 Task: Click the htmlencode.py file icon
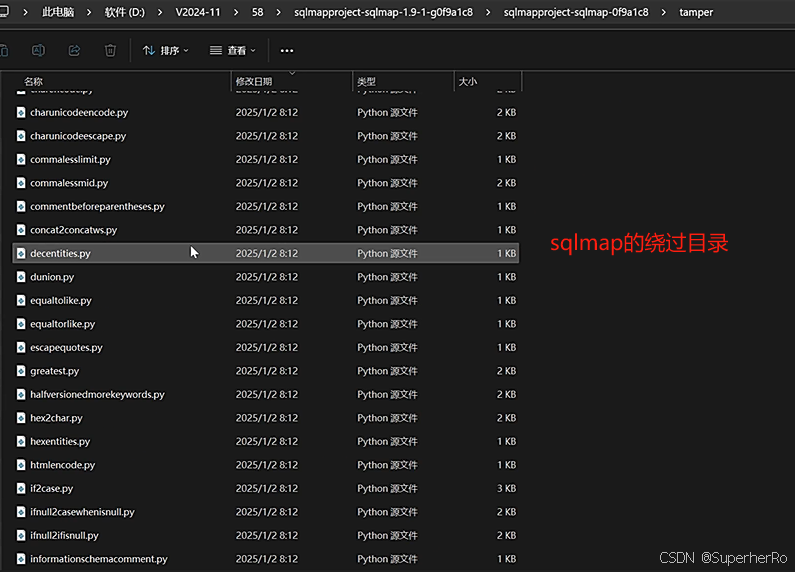[21, 464]
